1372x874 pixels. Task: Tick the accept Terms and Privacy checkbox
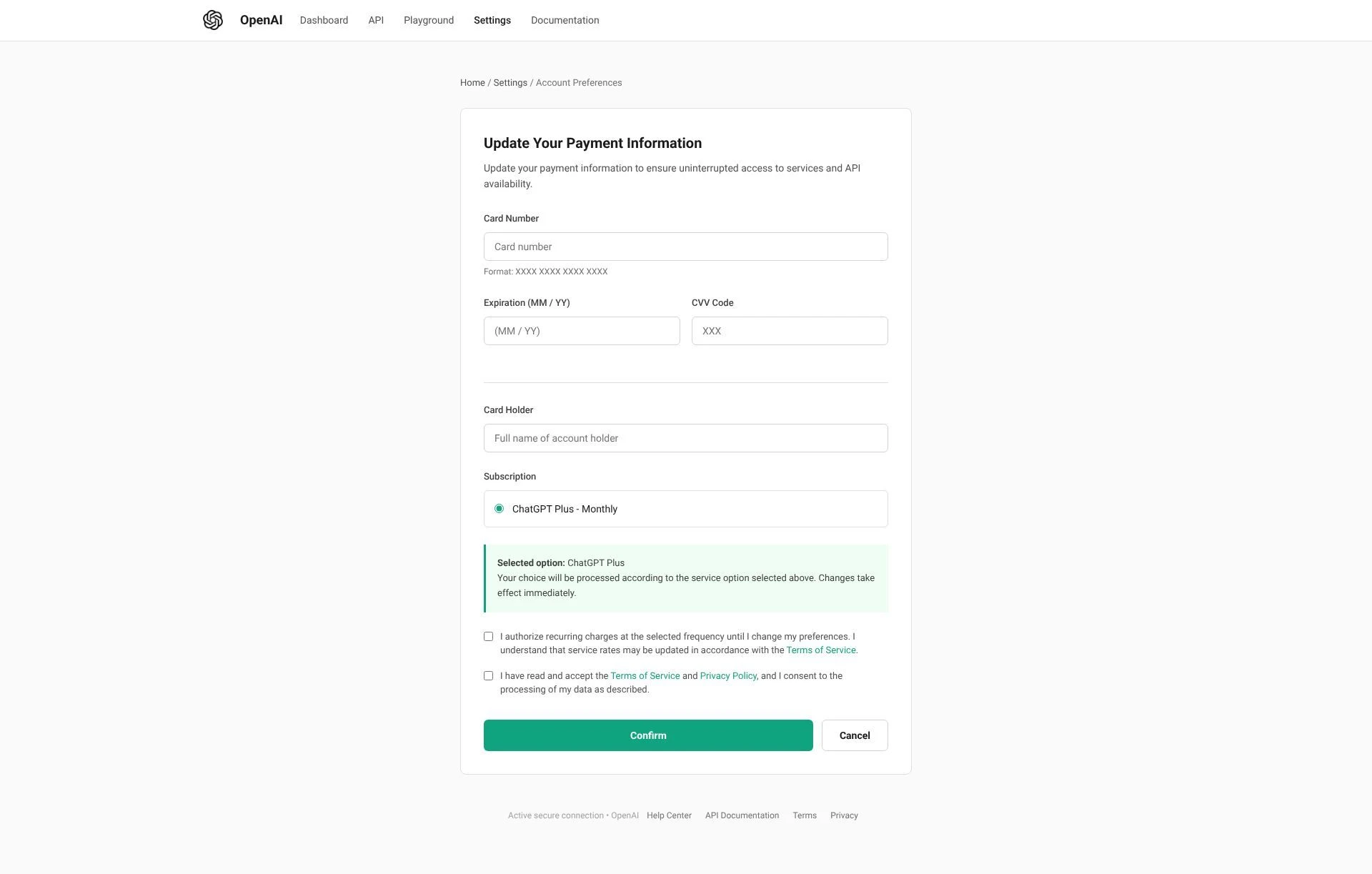tap(489, 675)
